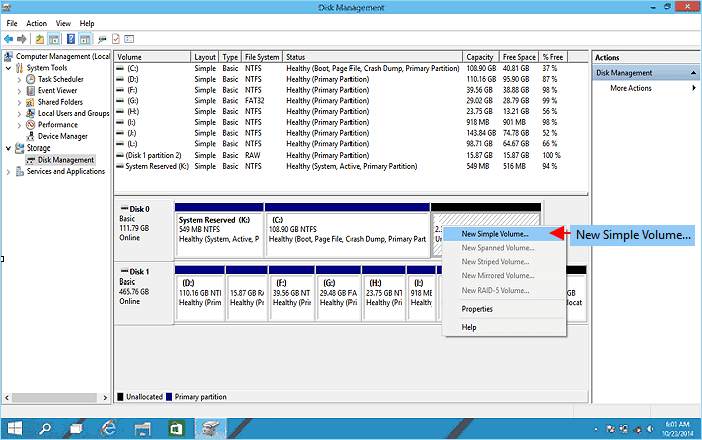The image size is (702, 440).
Task: Open Shared Folders in the console tree
Action: (x=60, y=102)
